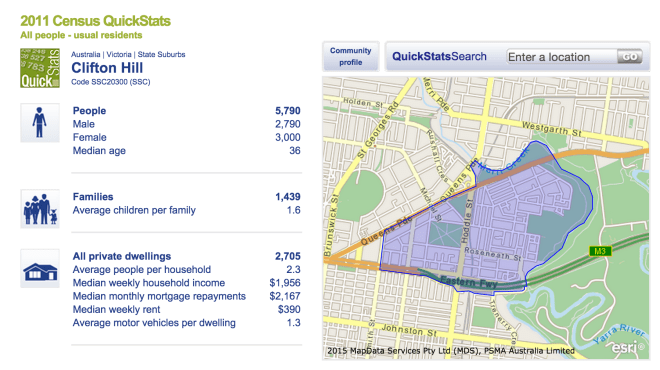
Task: Click the 2011 Census QuickStats heading
Action: (x=96, y=21)
